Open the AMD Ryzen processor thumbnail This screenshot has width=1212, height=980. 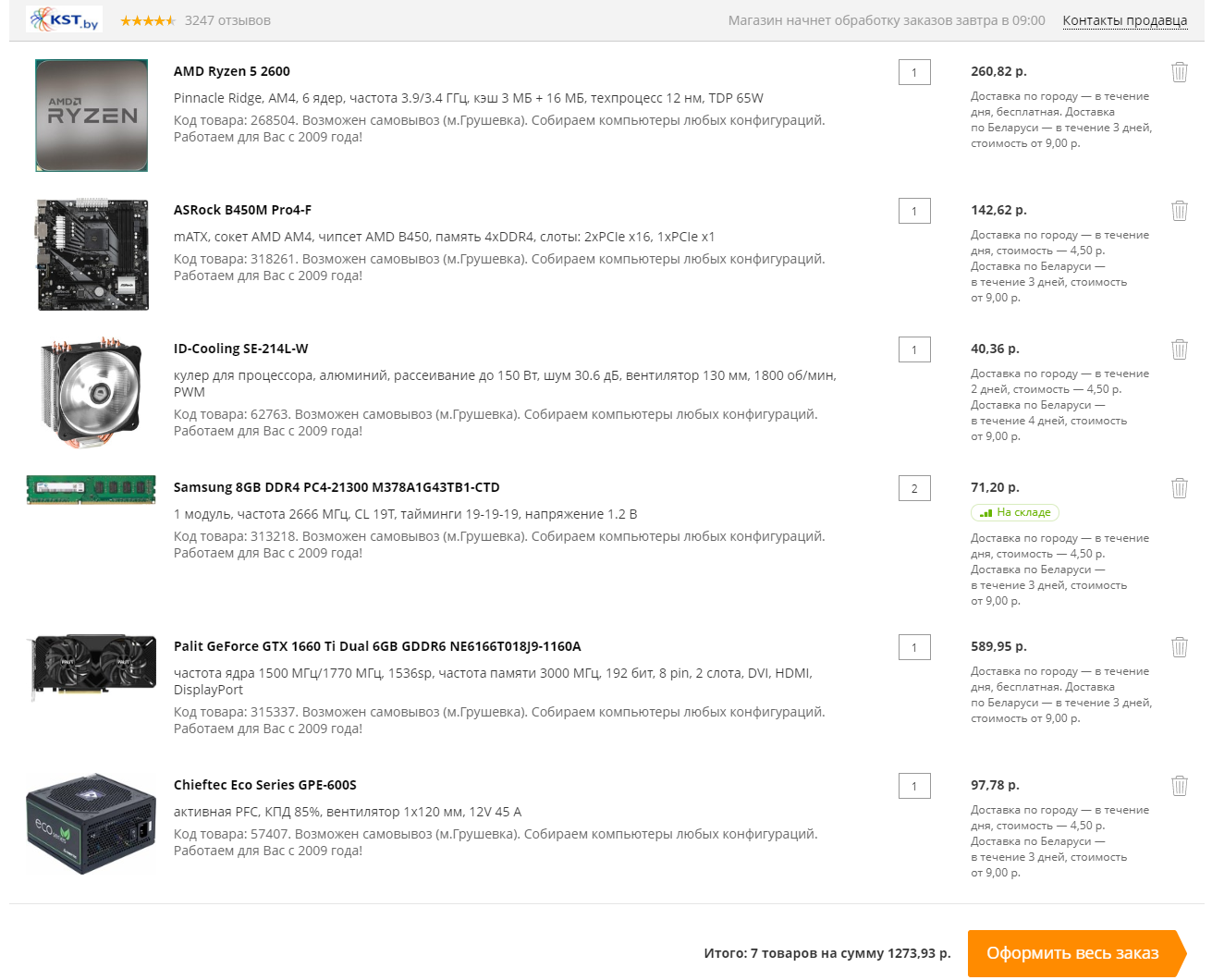pyautogui.click(x=92, y=116)
